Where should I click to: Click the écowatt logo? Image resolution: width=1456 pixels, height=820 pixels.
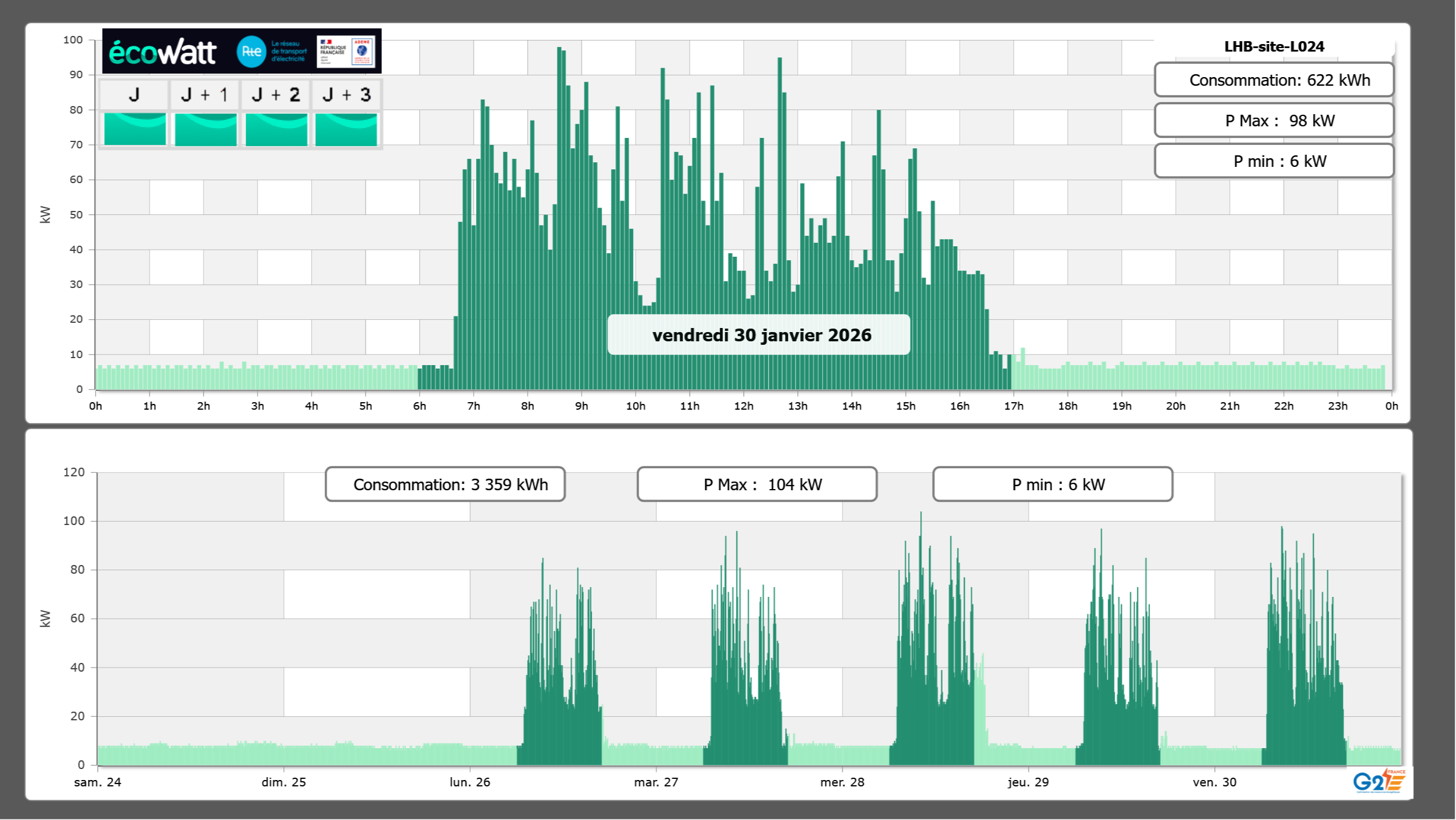[162, 52]
